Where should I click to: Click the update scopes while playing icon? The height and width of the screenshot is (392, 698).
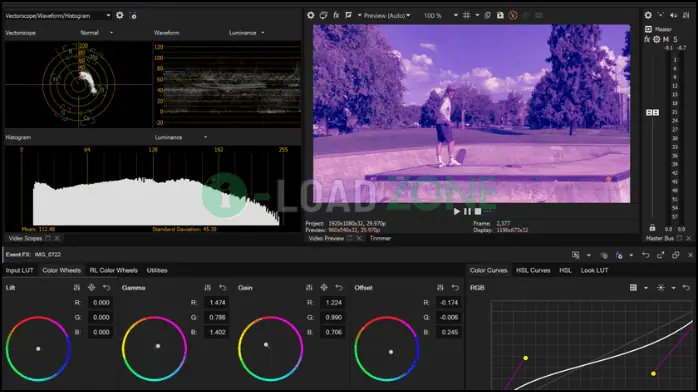coord(133,16)
